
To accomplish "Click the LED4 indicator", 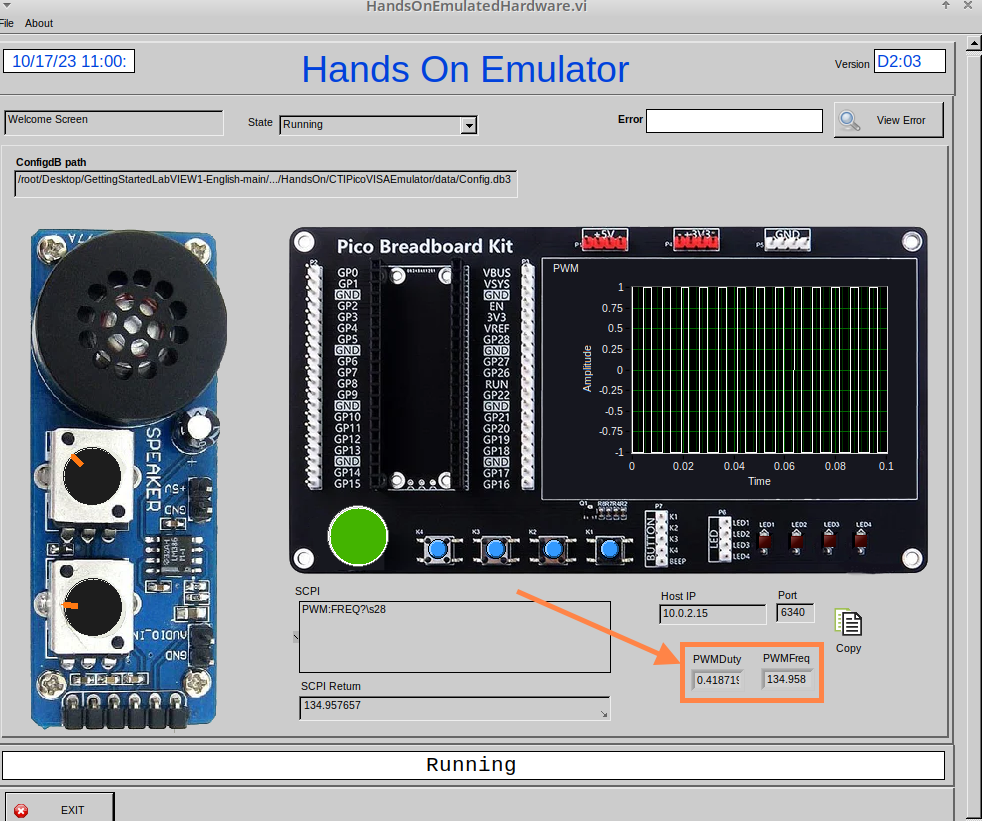I will click(861, 541).
